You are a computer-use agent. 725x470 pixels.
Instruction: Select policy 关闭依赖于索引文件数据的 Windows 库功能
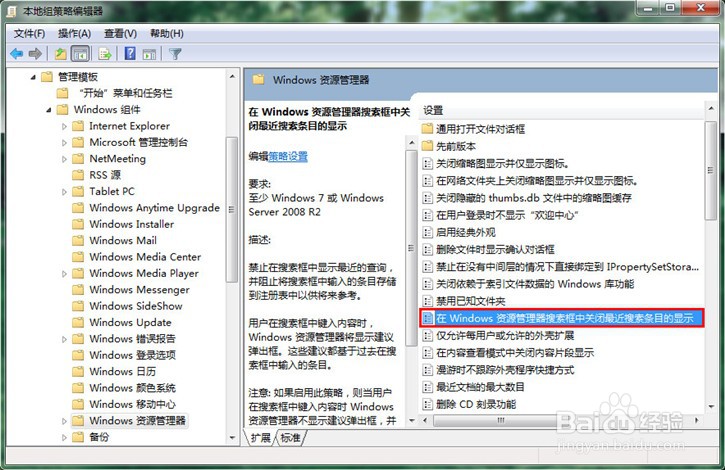click(x=535, y=284)
